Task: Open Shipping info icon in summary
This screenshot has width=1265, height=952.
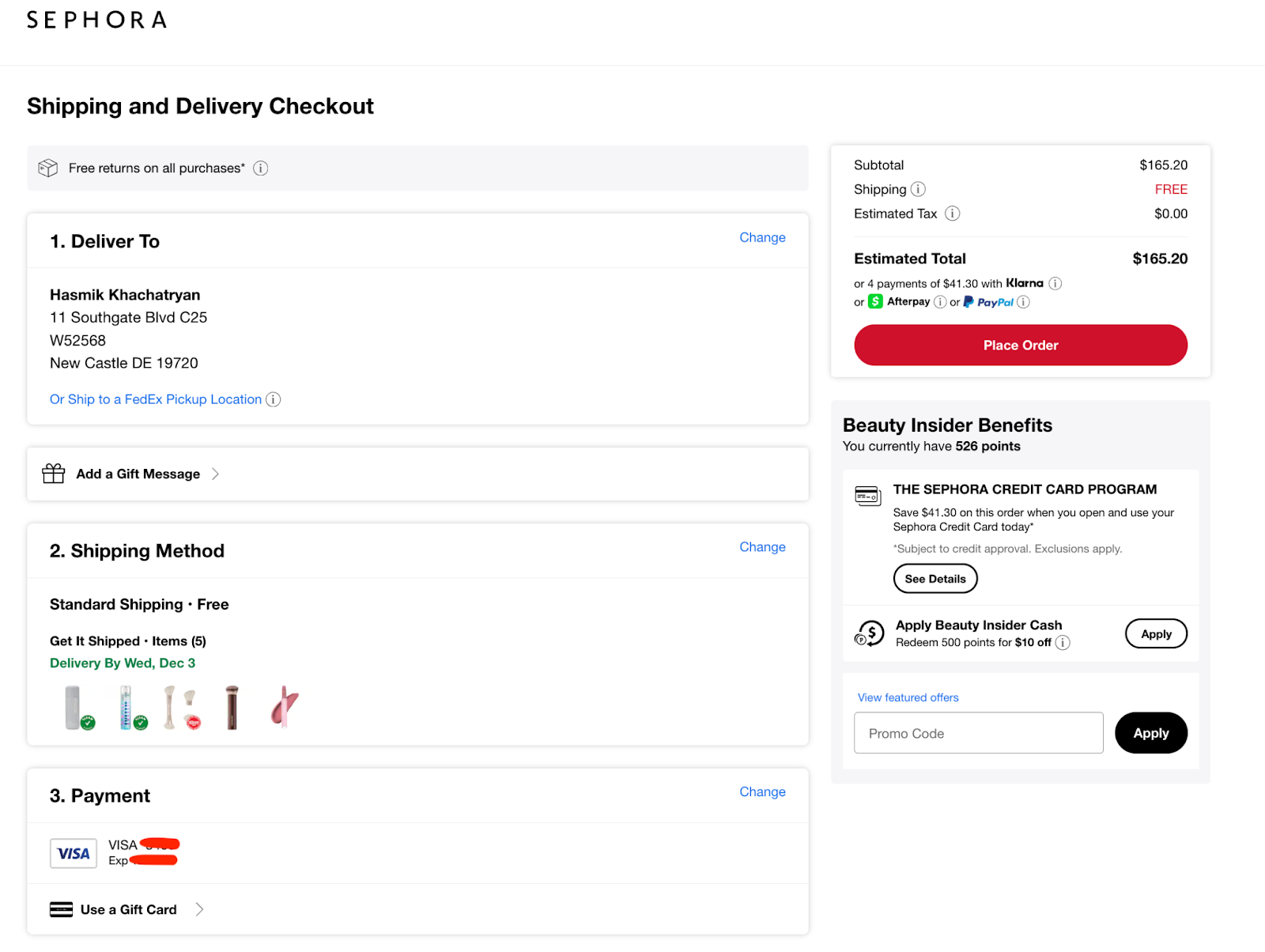Action: tap(918, 189)
